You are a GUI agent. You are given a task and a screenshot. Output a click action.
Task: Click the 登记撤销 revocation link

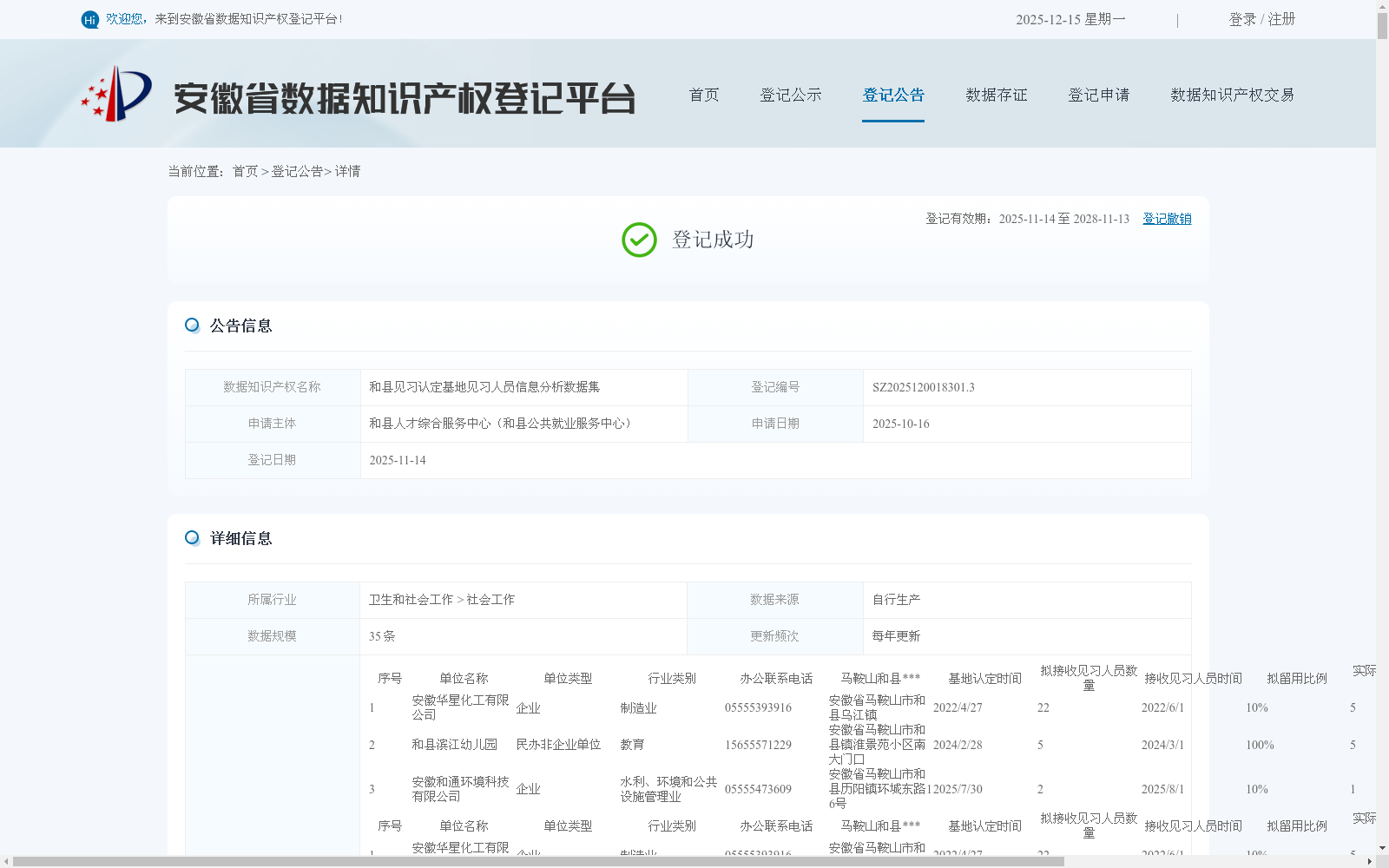coord(1166,219)
